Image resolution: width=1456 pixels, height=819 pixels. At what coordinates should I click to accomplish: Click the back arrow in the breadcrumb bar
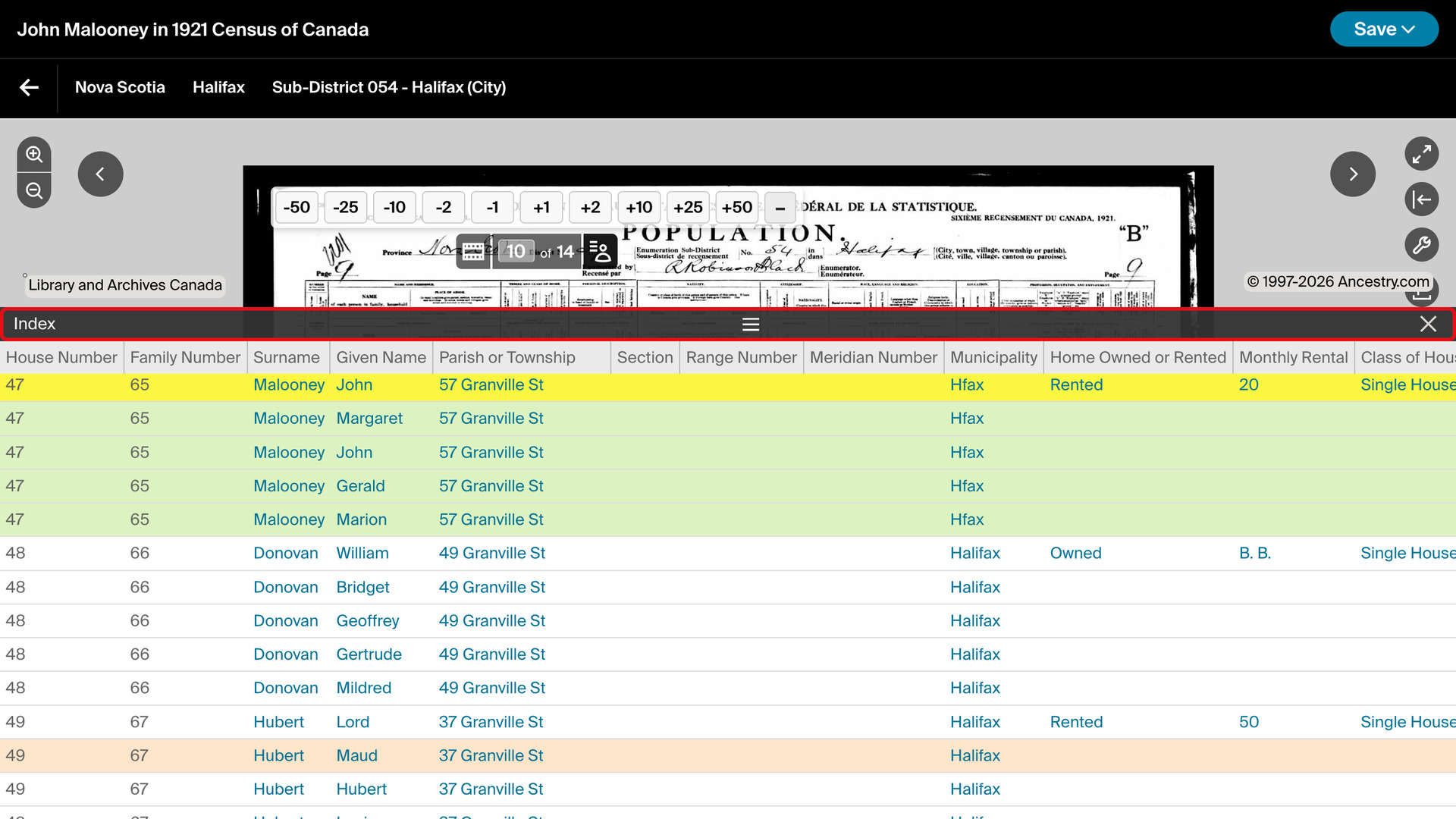pos(29,87)
